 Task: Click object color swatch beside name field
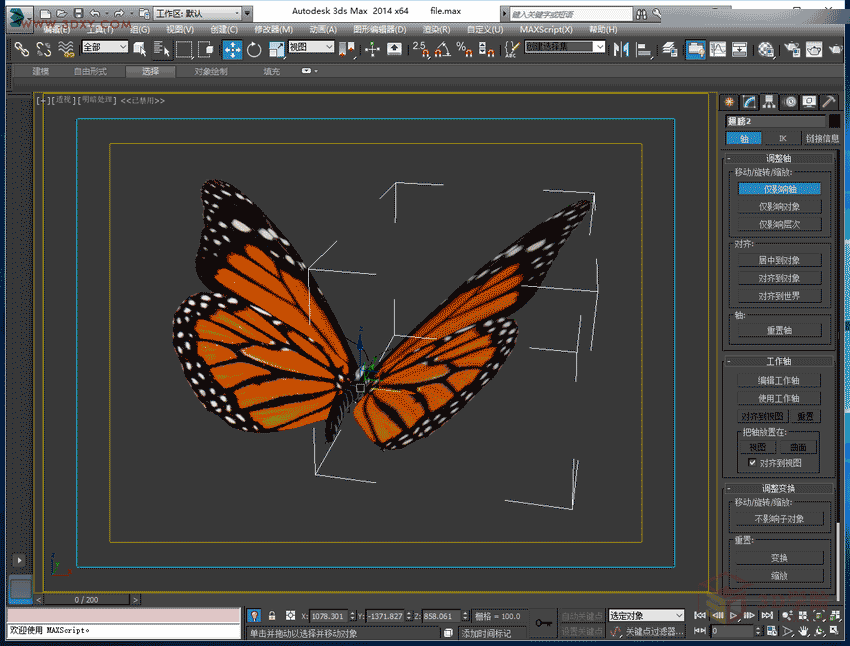pyautogui.click(x=834, y=120)
